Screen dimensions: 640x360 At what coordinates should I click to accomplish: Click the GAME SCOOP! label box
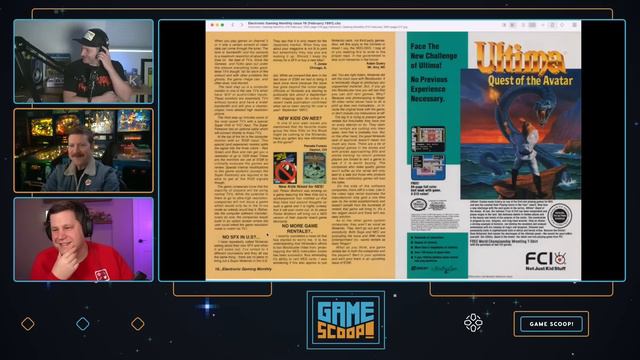click(x=551, y=324)
